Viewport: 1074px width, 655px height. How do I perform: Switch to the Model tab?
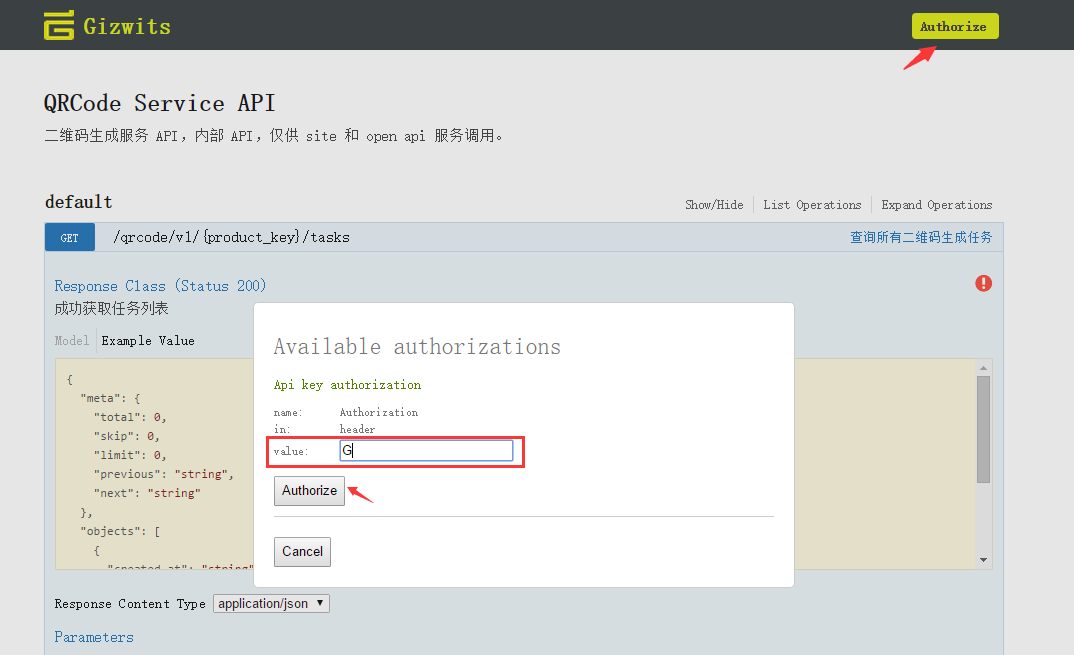[x=71, y=341]
